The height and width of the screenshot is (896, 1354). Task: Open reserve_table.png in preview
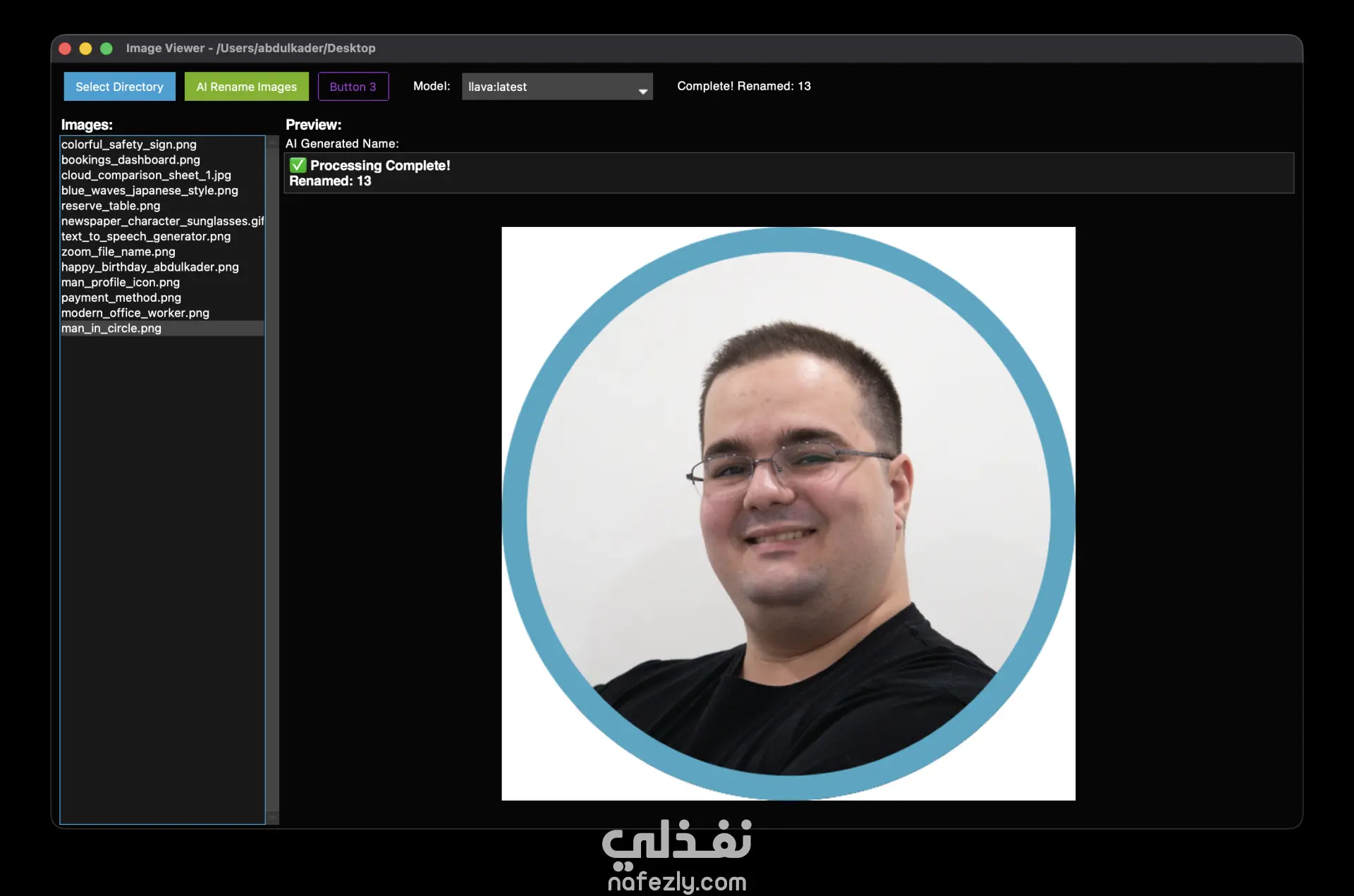111,206
